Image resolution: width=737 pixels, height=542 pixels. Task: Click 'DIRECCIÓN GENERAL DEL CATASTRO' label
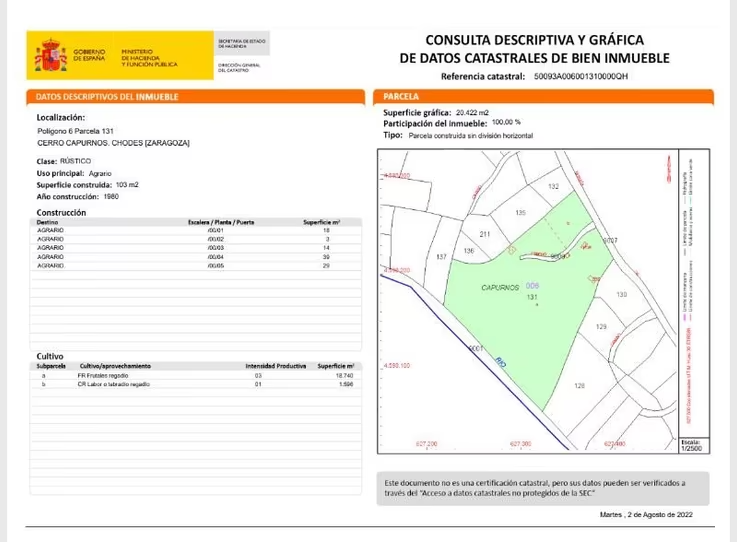click(x=239, y=68)
